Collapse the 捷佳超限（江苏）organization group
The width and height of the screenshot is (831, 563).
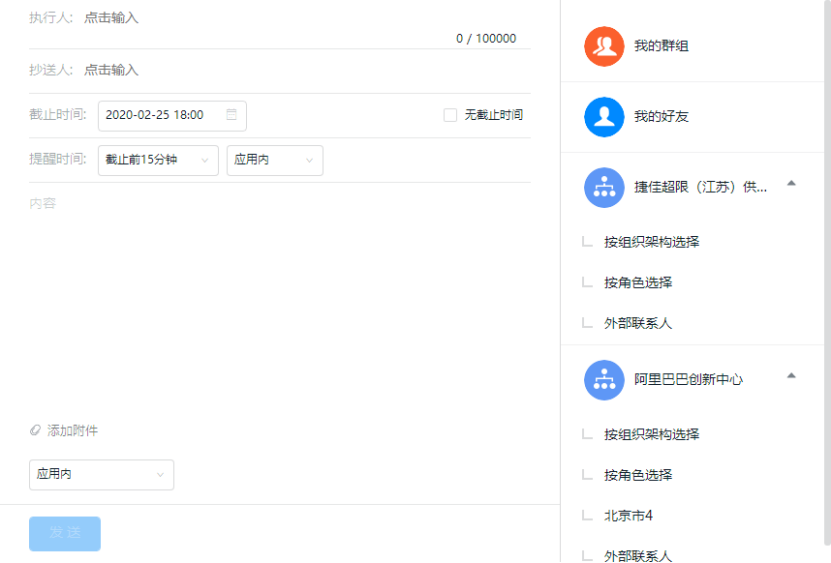coord(791,183)
